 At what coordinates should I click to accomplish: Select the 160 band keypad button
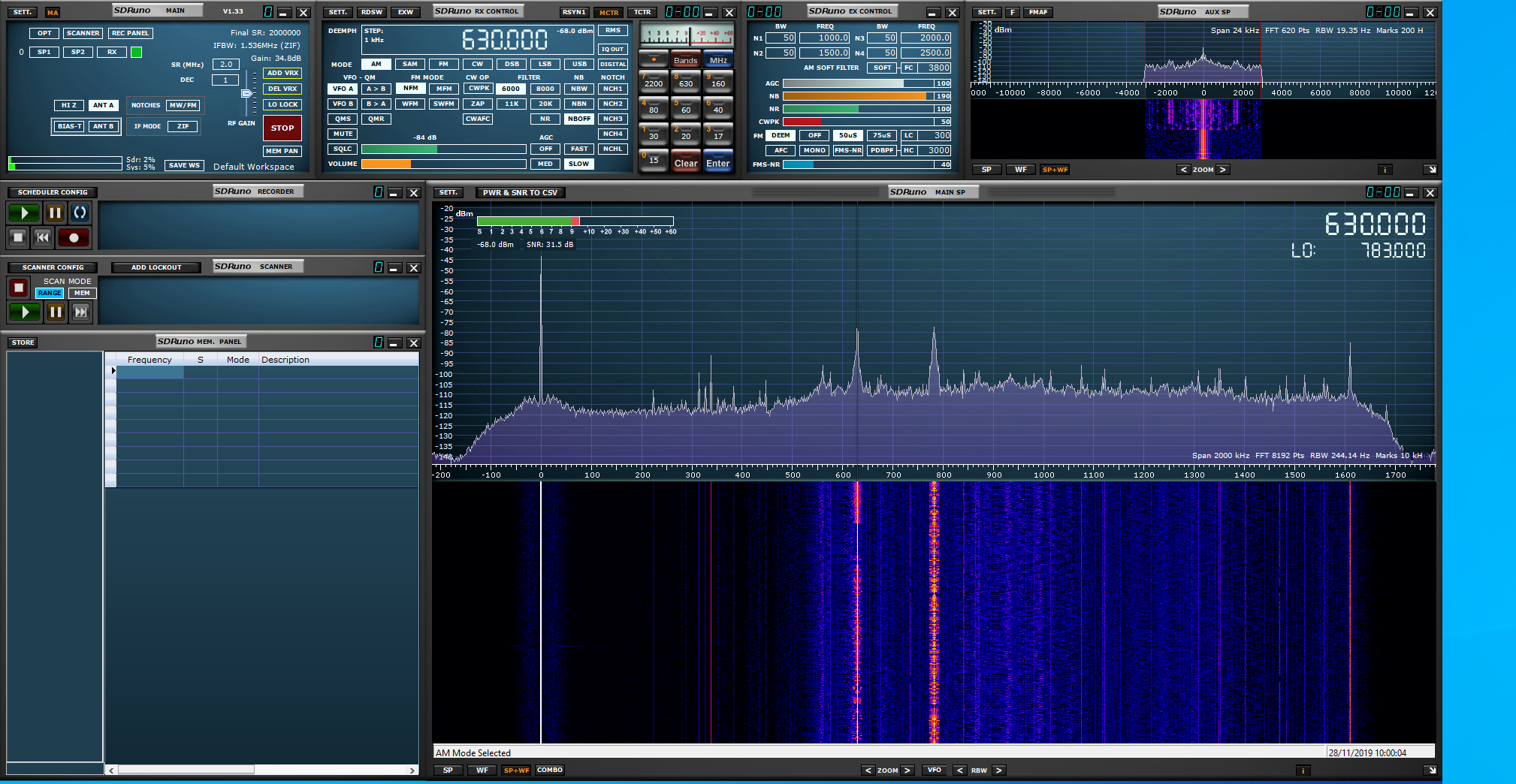(x=718, y=80)
